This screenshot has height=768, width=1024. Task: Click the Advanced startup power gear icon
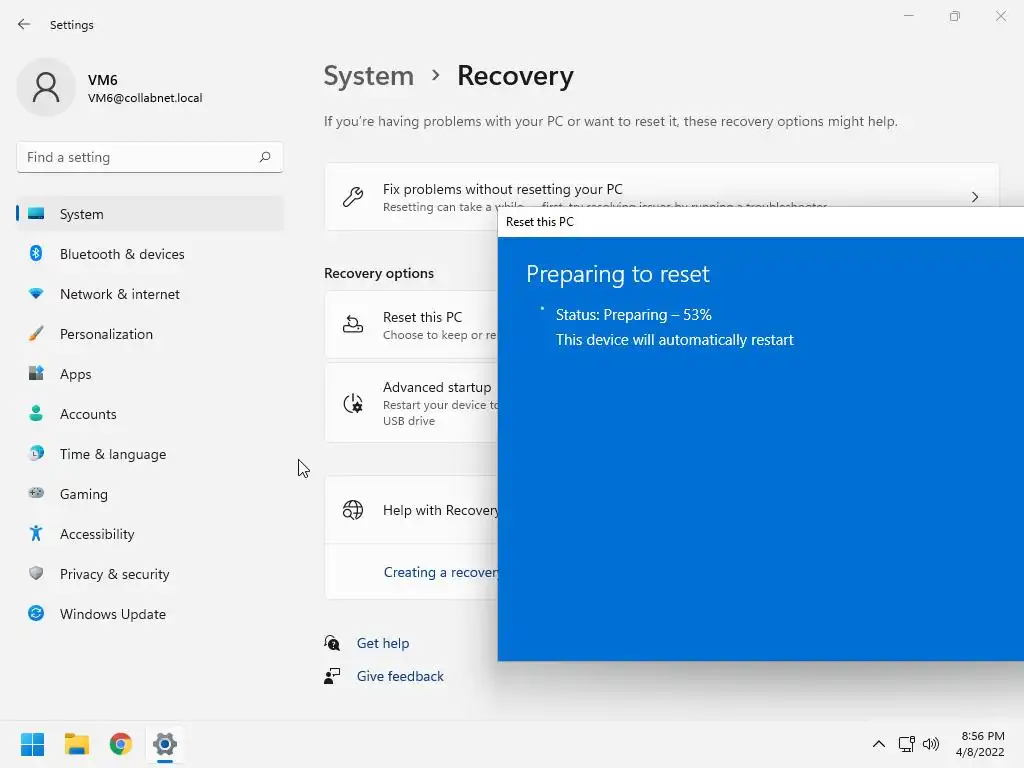[353, 403]
